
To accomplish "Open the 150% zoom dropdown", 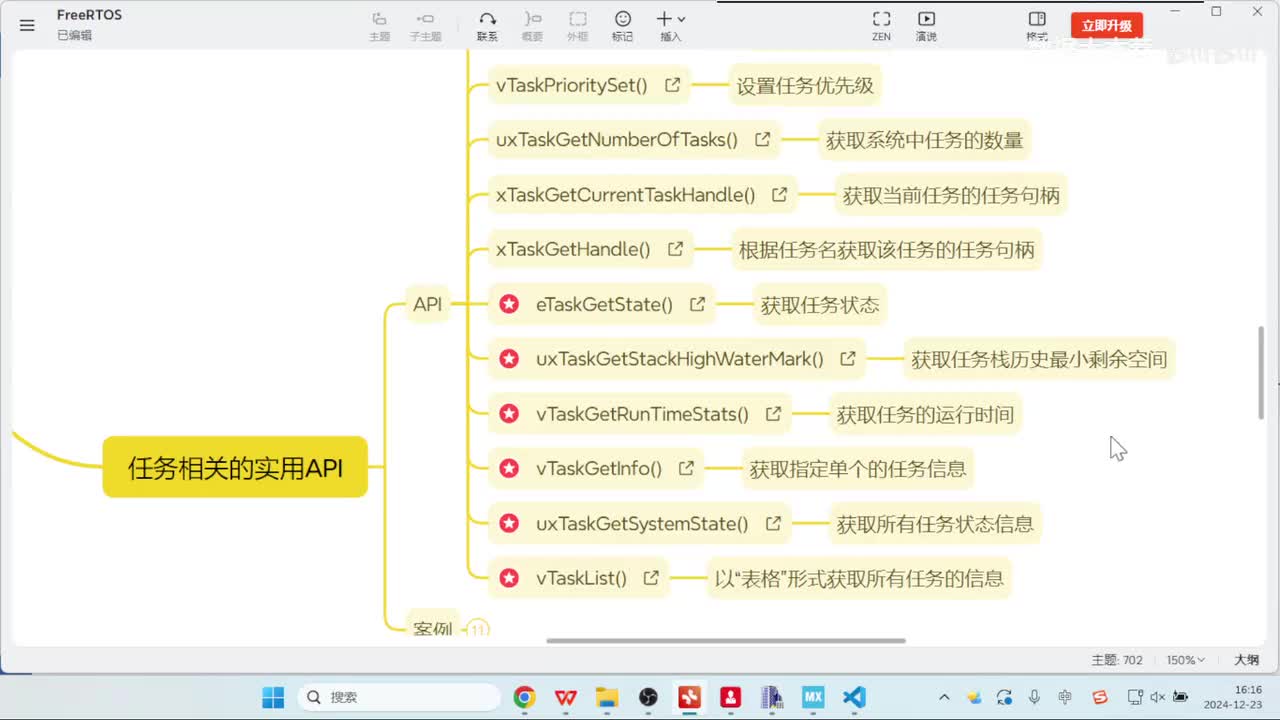I will [1185, 660].
